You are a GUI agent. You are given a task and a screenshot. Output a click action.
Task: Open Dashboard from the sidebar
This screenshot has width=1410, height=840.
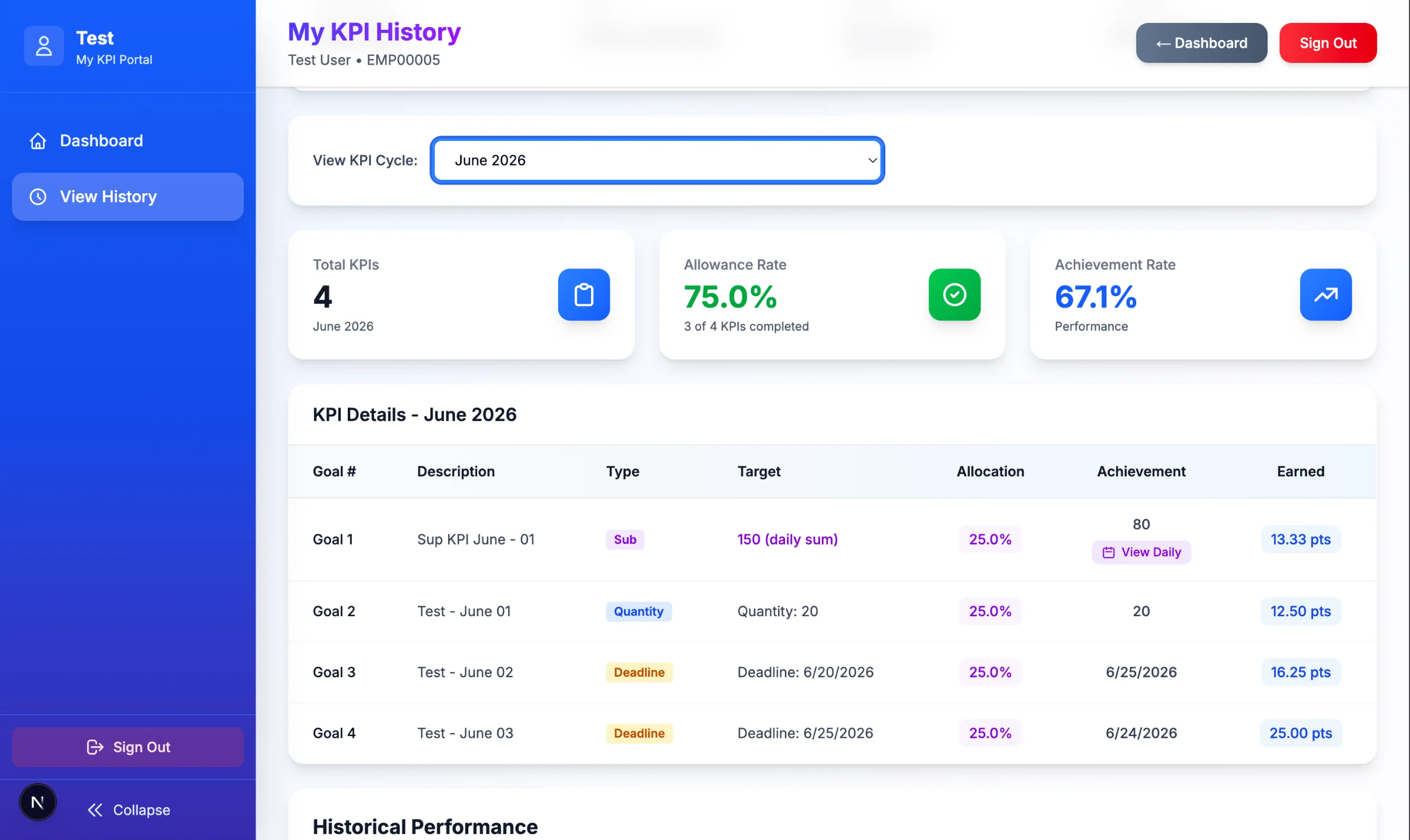coord(127,141)
